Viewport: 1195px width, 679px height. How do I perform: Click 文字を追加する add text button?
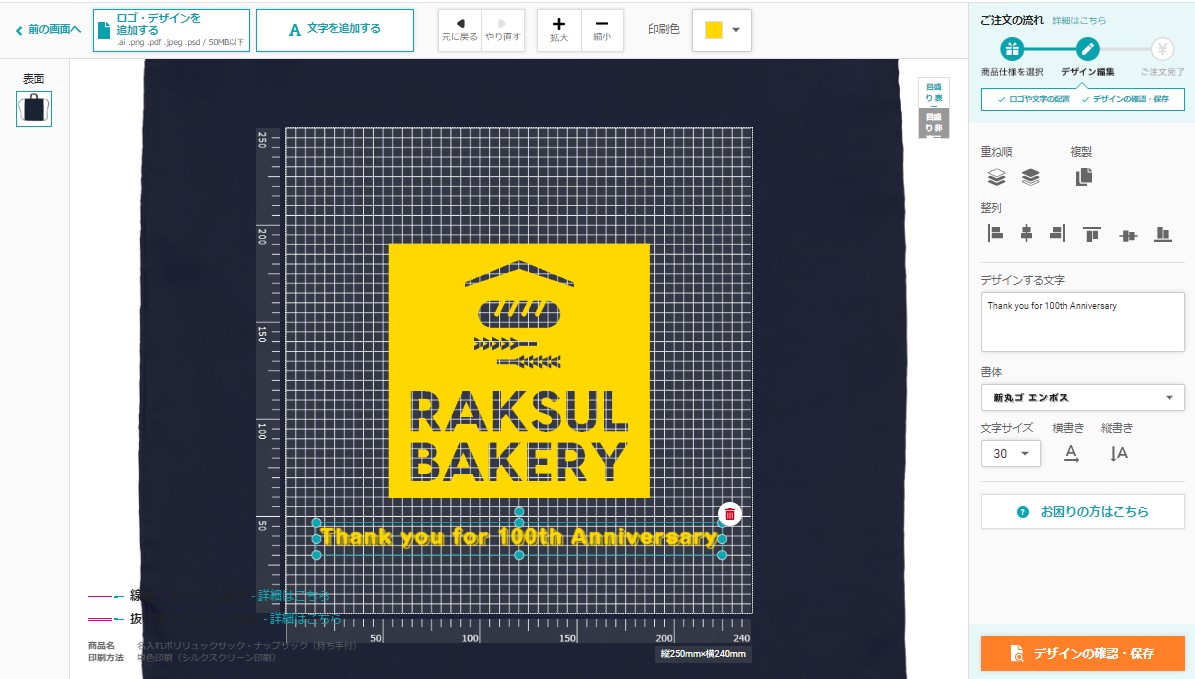[335, 30]
